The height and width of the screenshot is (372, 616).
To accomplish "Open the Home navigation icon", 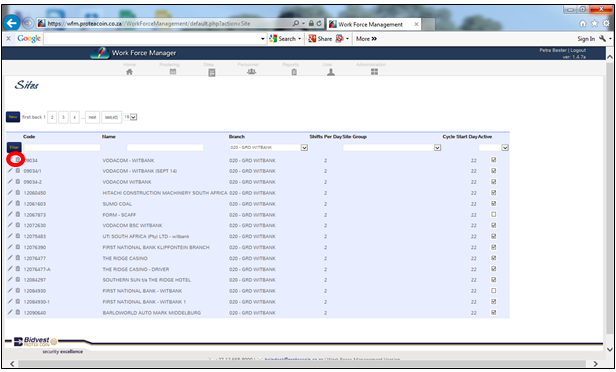I will (129, 72).
